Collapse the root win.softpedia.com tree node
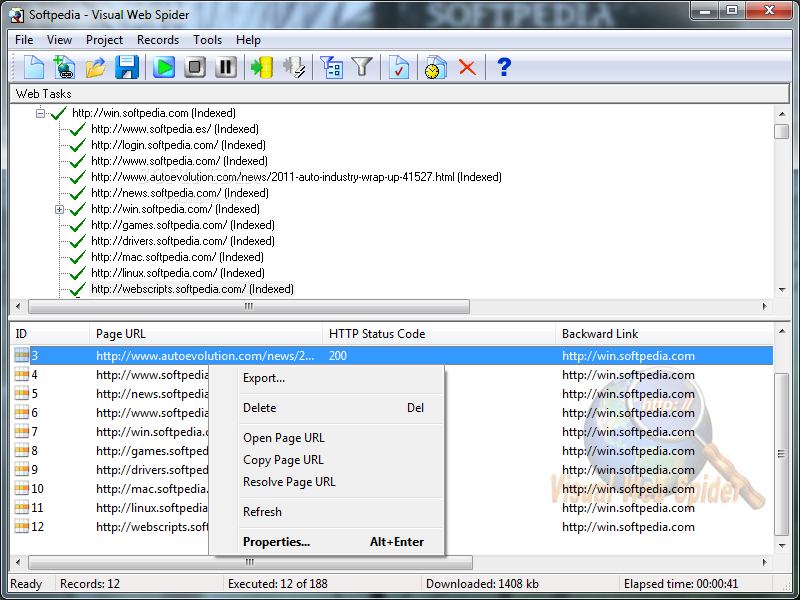The width and height of the screenshot is (800, 600). [x=40, y=113]
